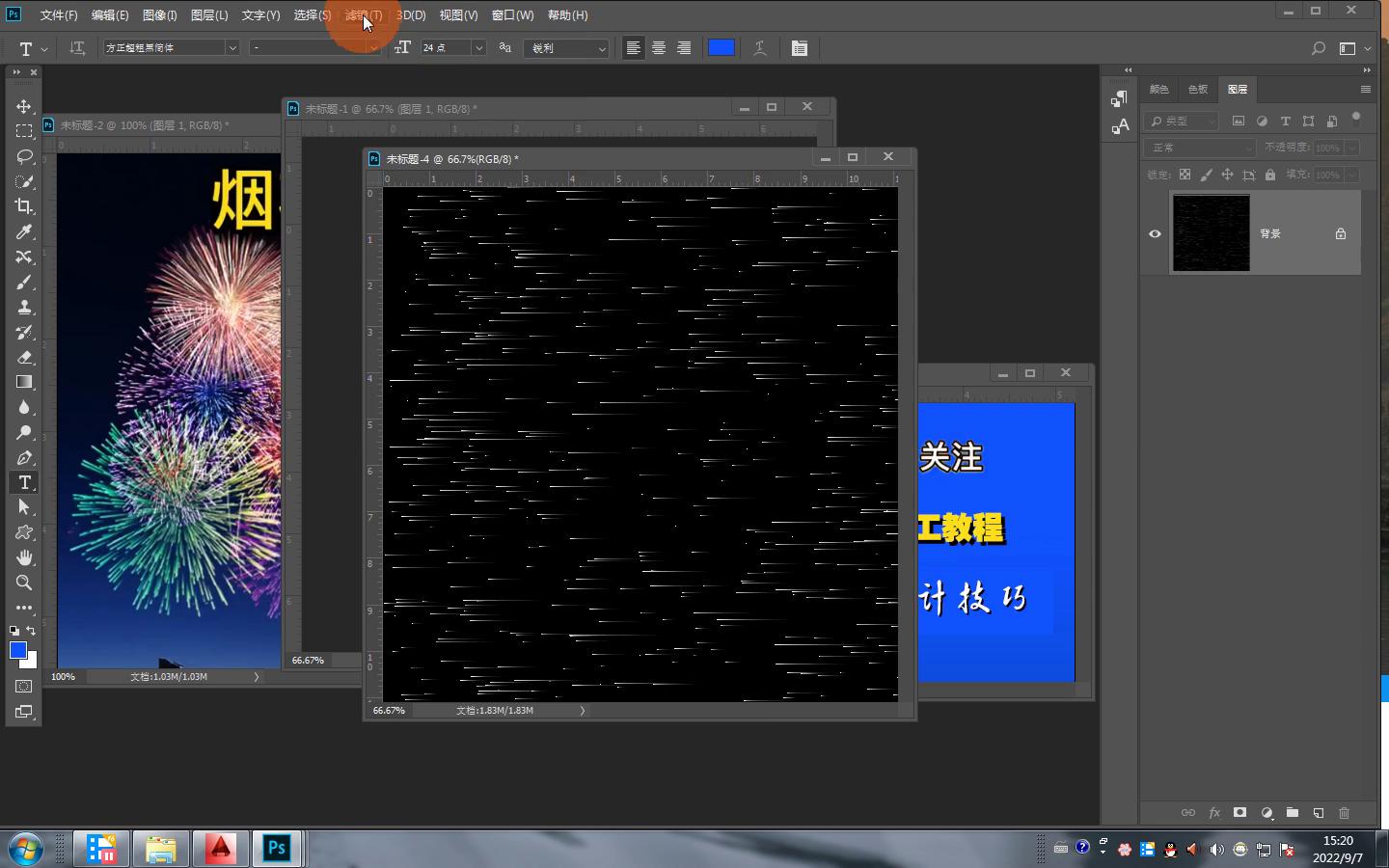Toggle center text alignment
1389x868 pixels.
[x=659, y=48]
